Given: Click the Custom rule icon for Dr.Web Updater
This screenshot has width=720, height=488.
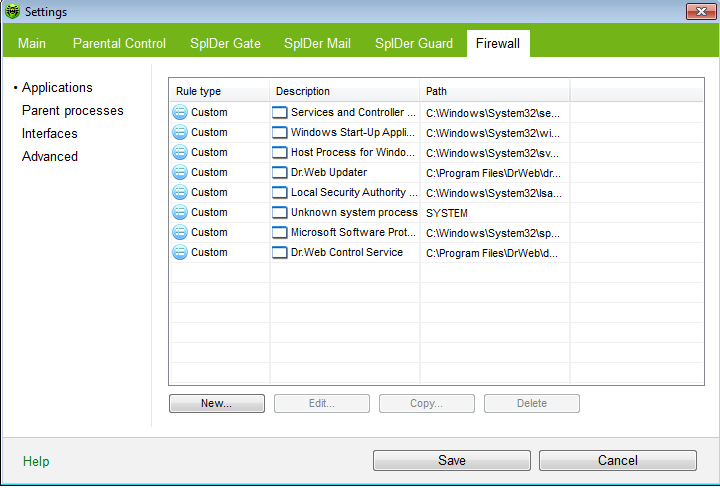Looking at the screenshot, I should (x=180, y=172).
